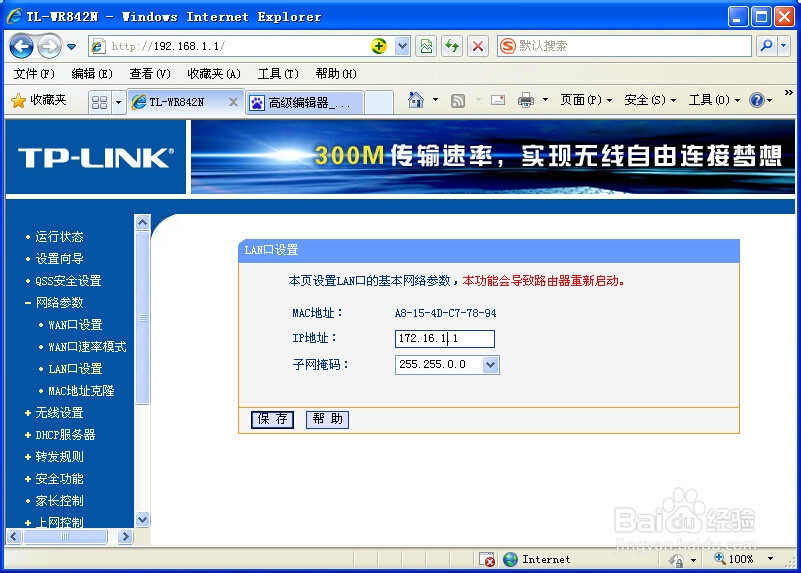Image resolution: width=801 pixels, height=573 pixels.
Task: Click the TP-LINK logo
Action: [x=96, y=157]
